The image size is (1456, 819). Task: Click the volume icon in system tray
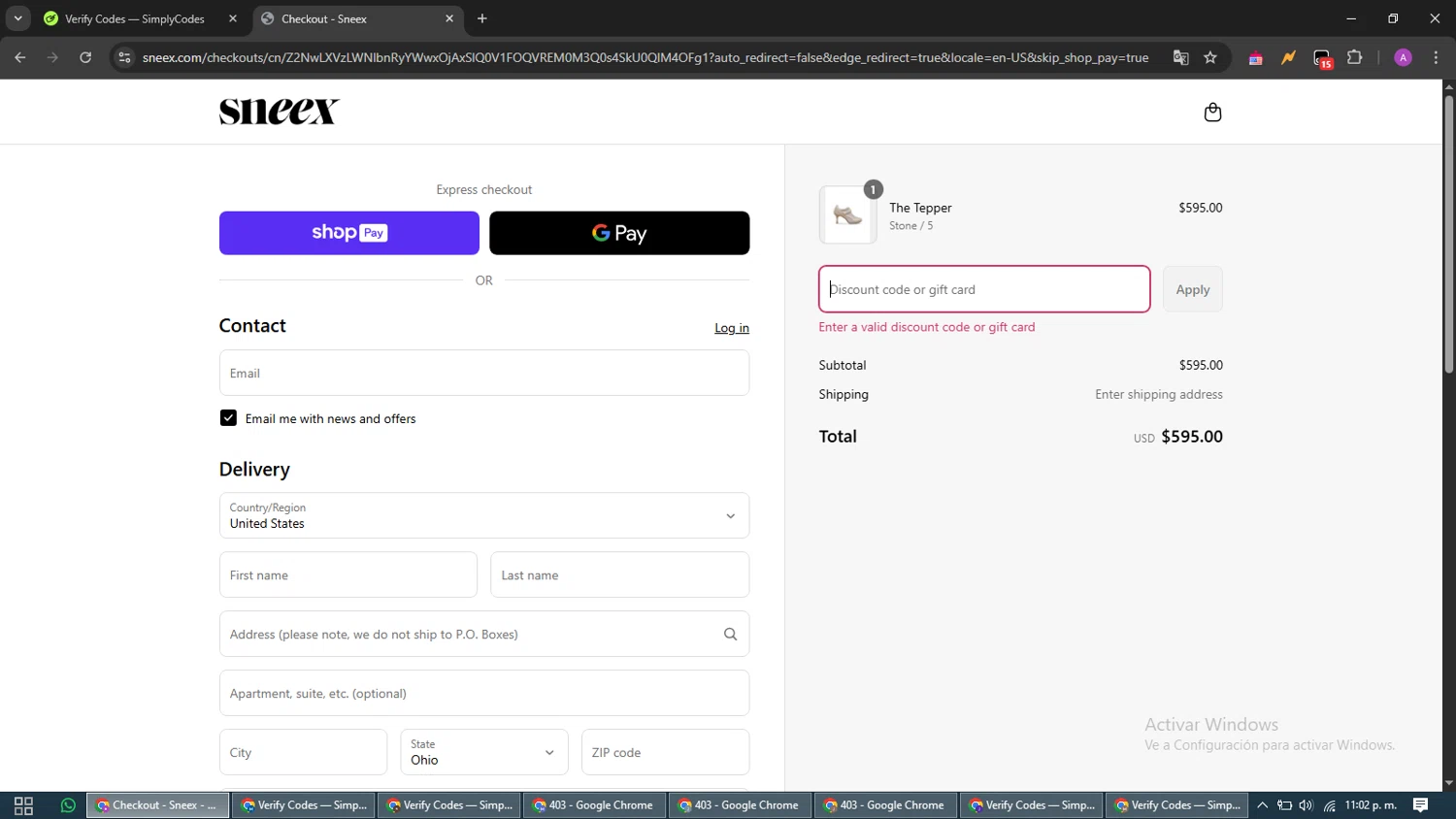click(x=1306, y=805)
